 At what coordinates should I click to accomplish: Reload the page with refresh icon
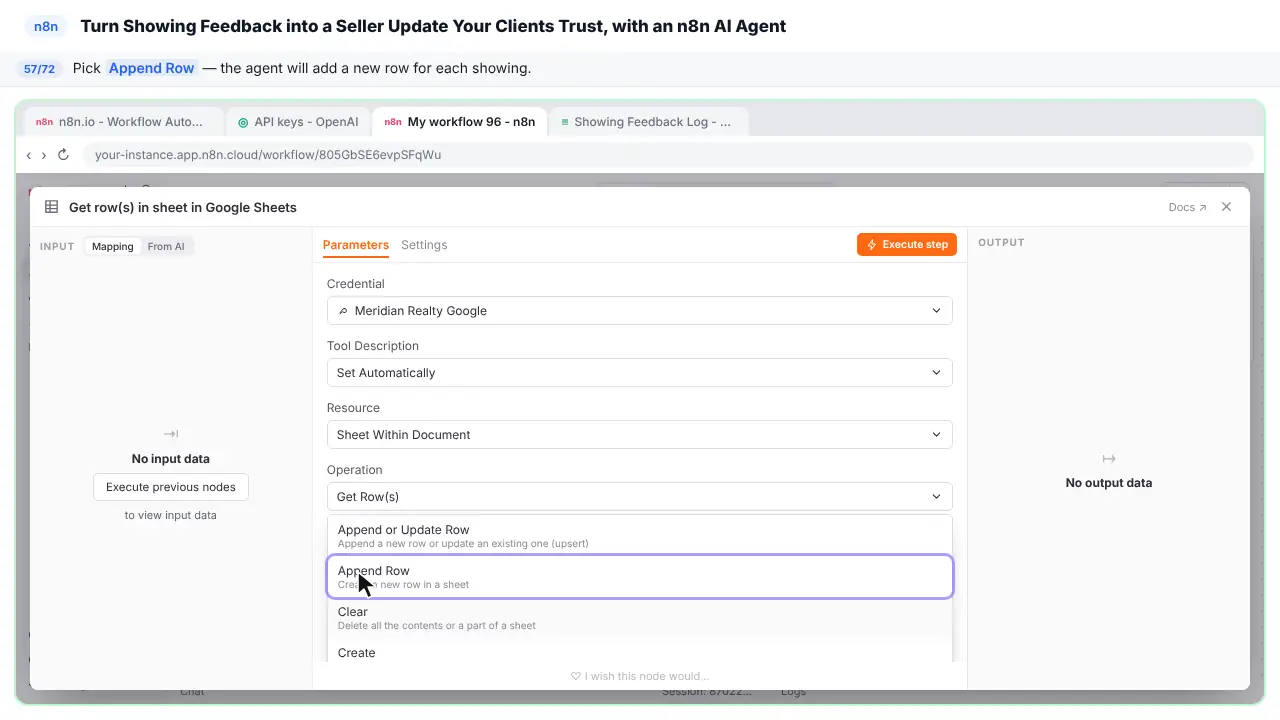pyautogui.click(x=63, y=155)
